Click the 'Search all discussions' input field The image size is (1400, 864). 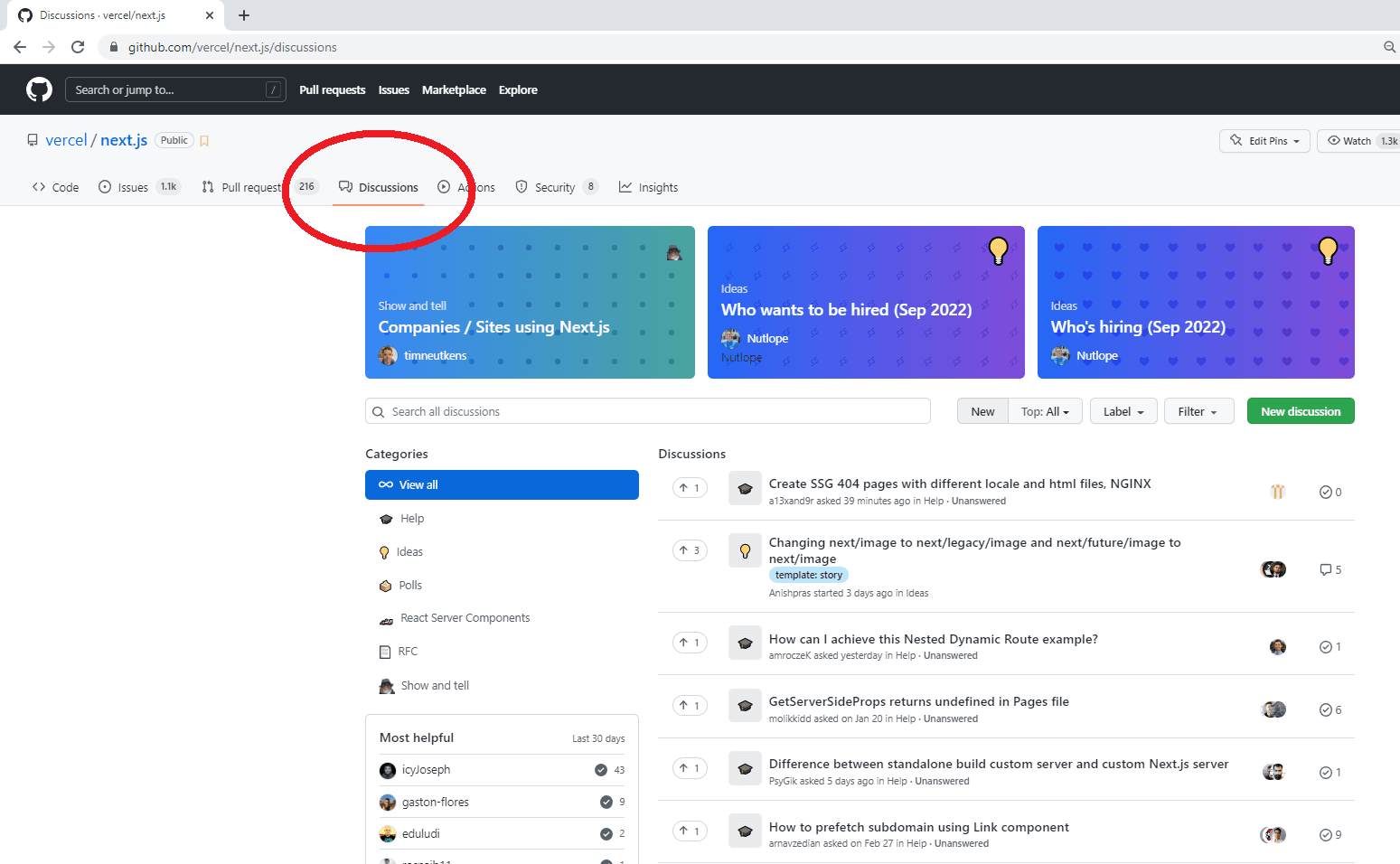tap(647, 410)
